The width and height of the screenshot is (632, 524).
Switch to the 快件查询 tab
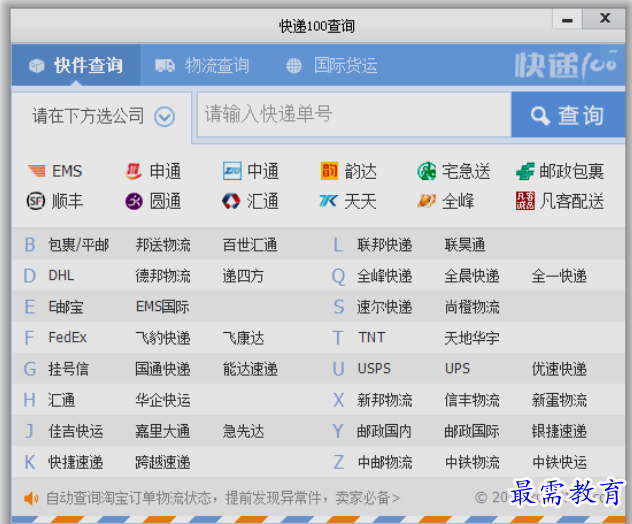click(x=76, y=65)
